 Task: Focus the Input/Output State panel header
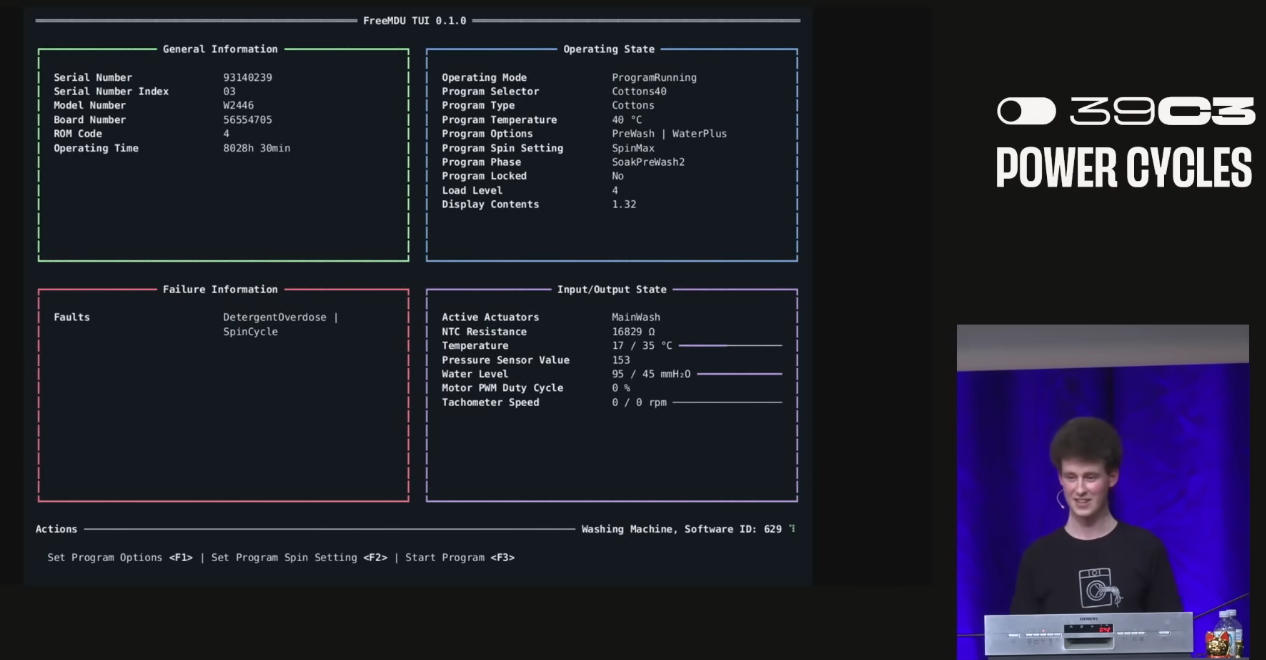point(611,289)
